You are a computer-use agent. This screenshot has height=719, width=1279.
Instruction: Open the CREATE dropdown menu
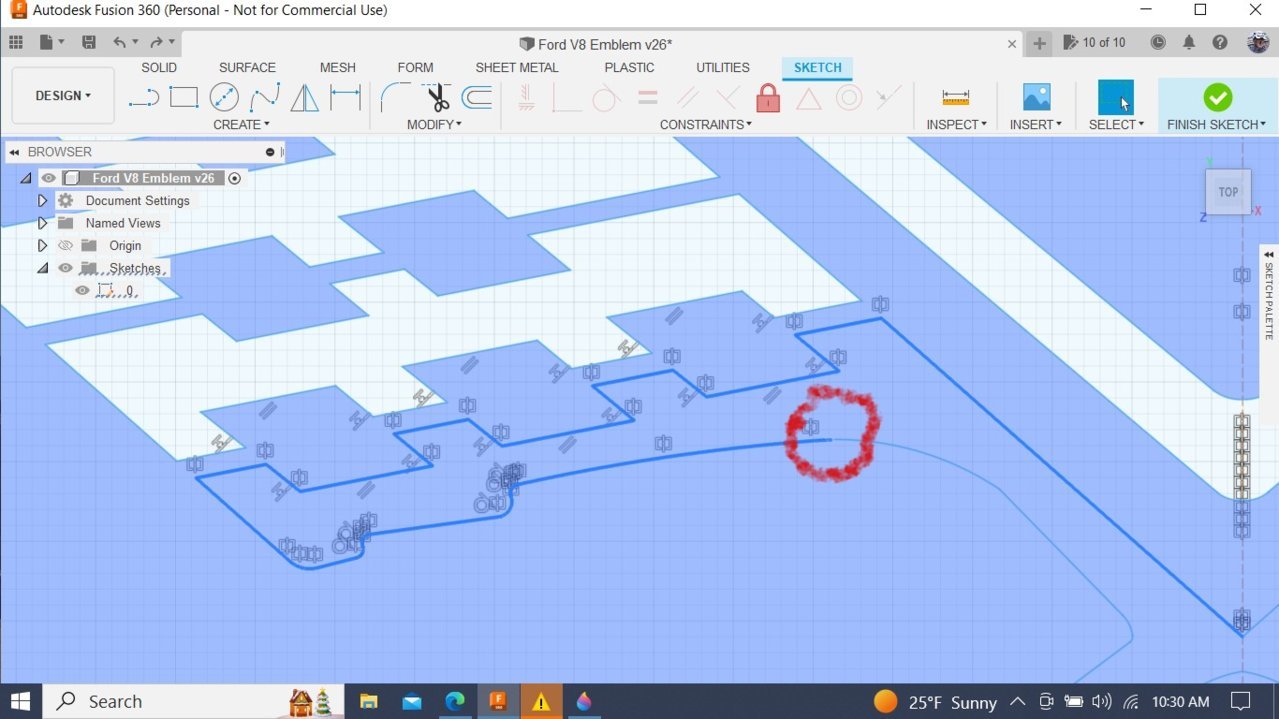(241, 125)
